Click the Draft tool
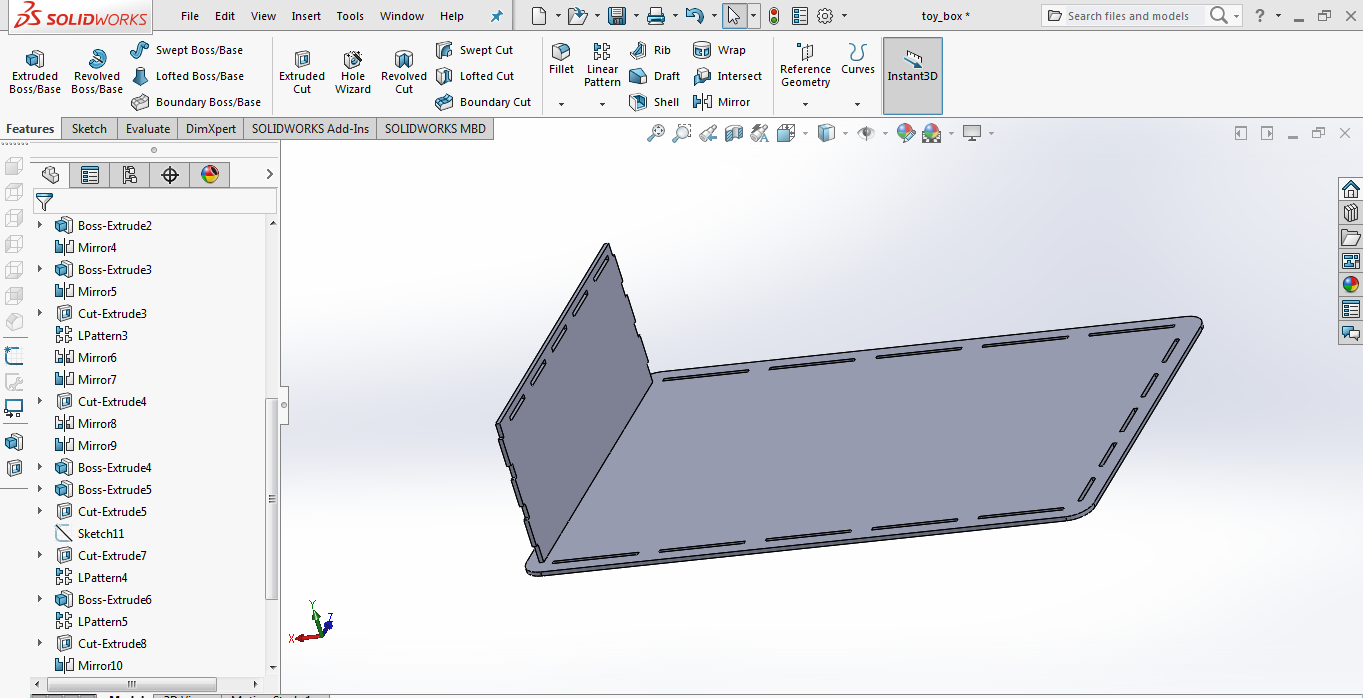The height and width of the screenshot is (698, 1363). click(655, 76)
